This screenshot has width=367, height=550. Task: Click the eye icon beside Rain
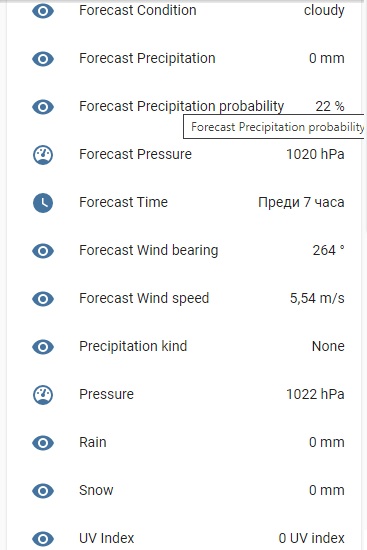tap(43, 443)
